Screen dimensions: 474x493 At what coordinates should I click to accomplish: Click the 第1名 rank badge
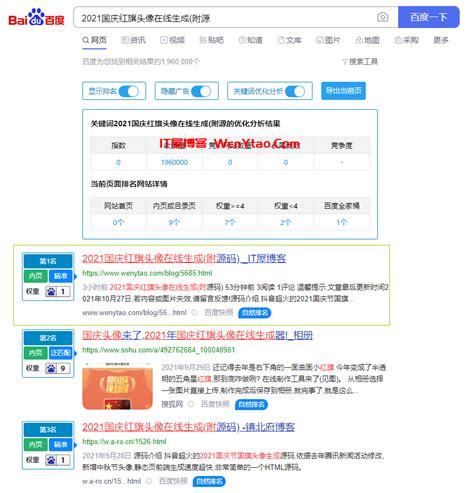(x=48, y=261)
